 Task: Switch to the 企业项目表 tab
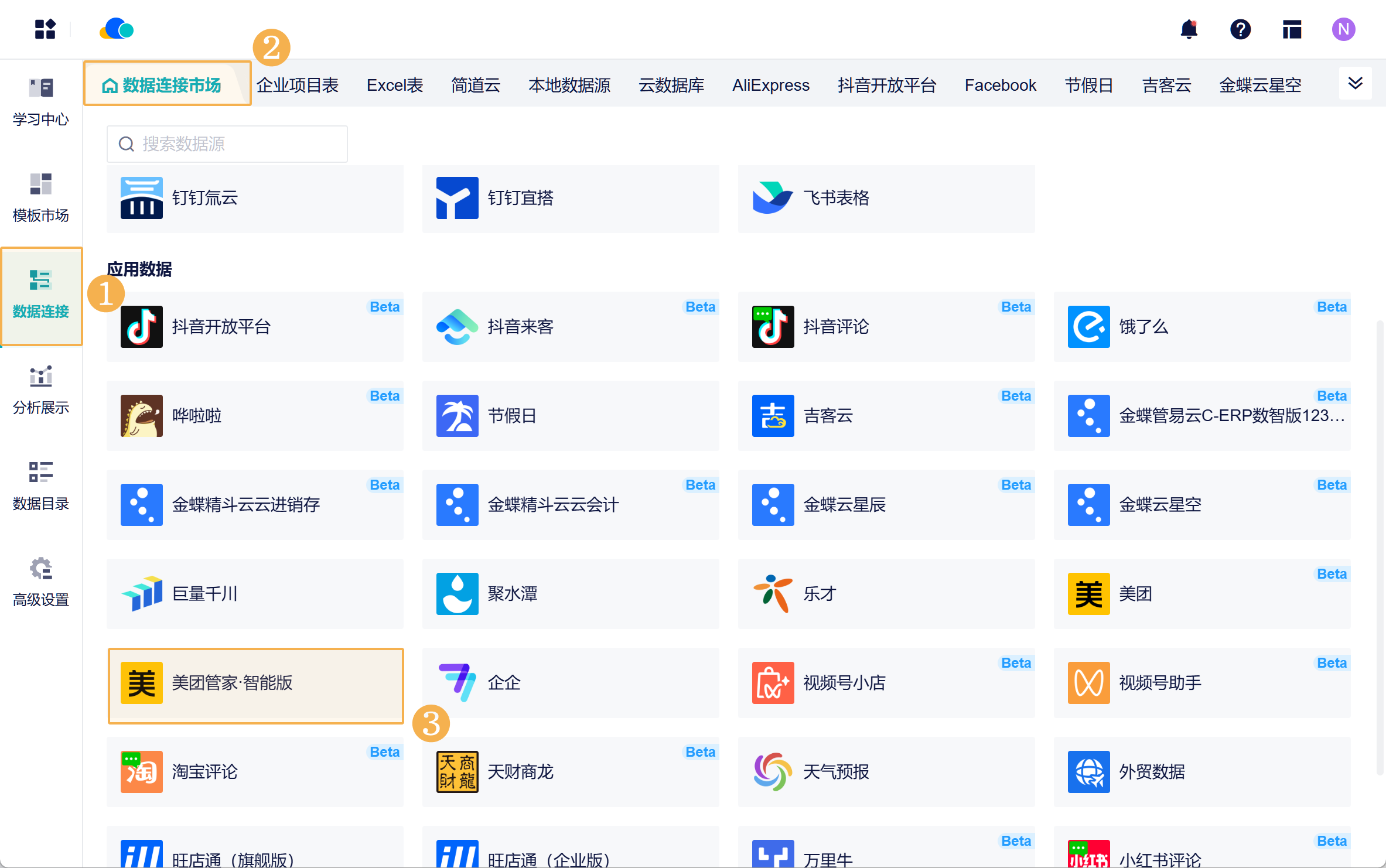(298, 86)
